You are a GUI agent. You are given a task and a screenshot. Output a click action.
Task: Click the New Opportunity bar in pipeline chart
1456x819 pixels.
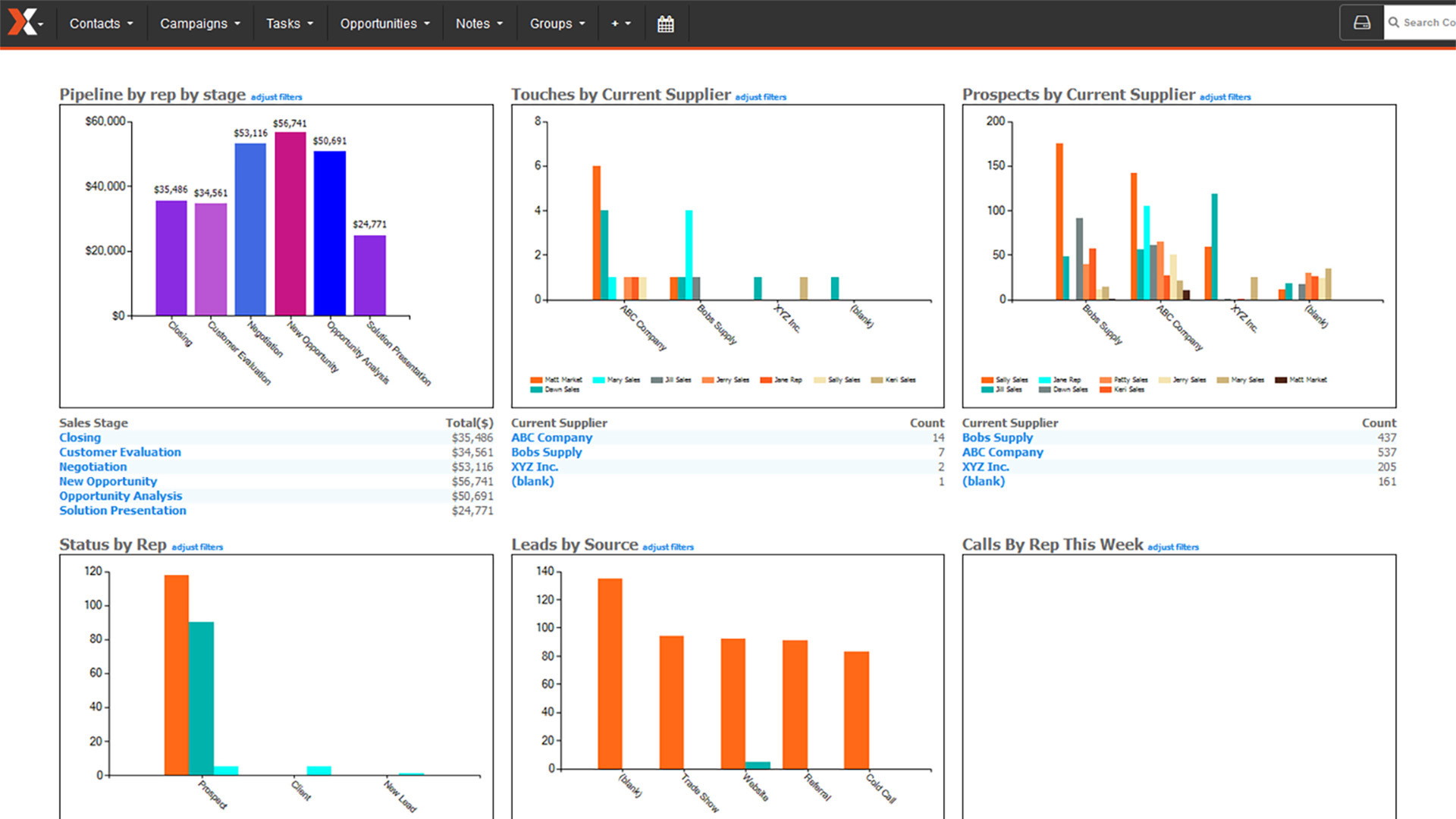click(x=290, y=224)
